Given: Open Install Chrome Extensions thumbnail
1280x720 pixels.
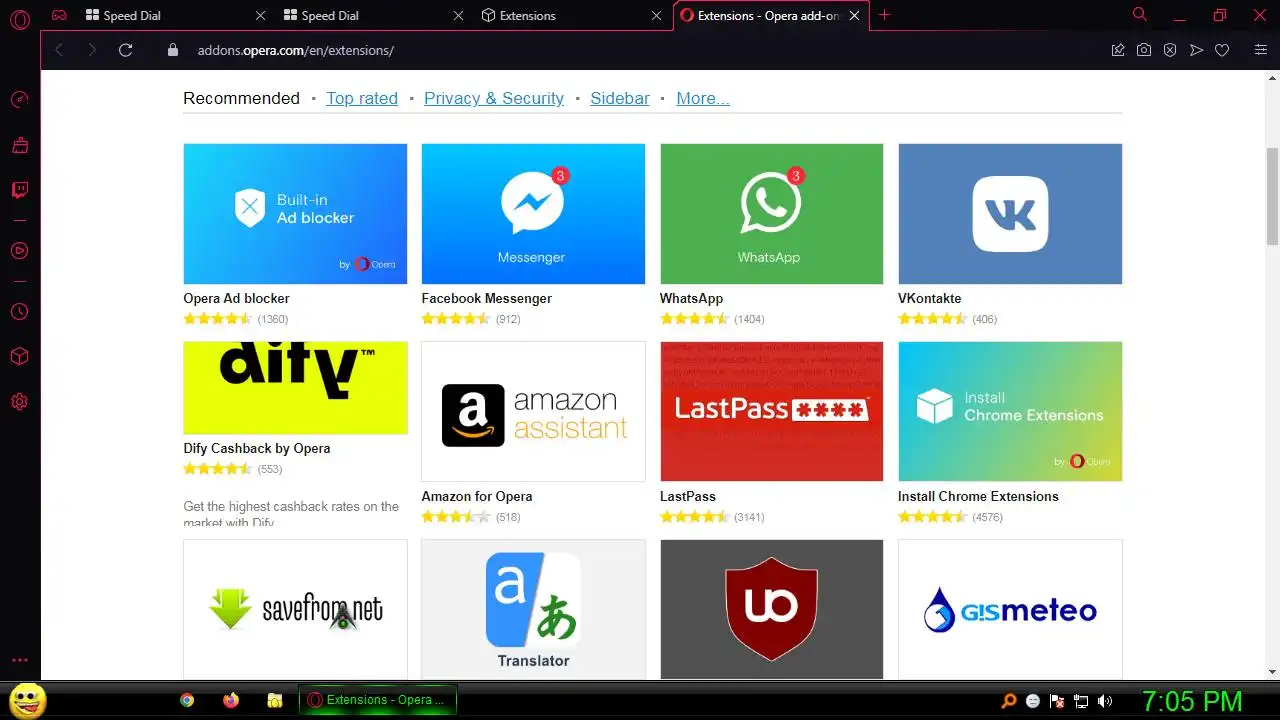Looking at the screenshot, I should point(1010,411).
